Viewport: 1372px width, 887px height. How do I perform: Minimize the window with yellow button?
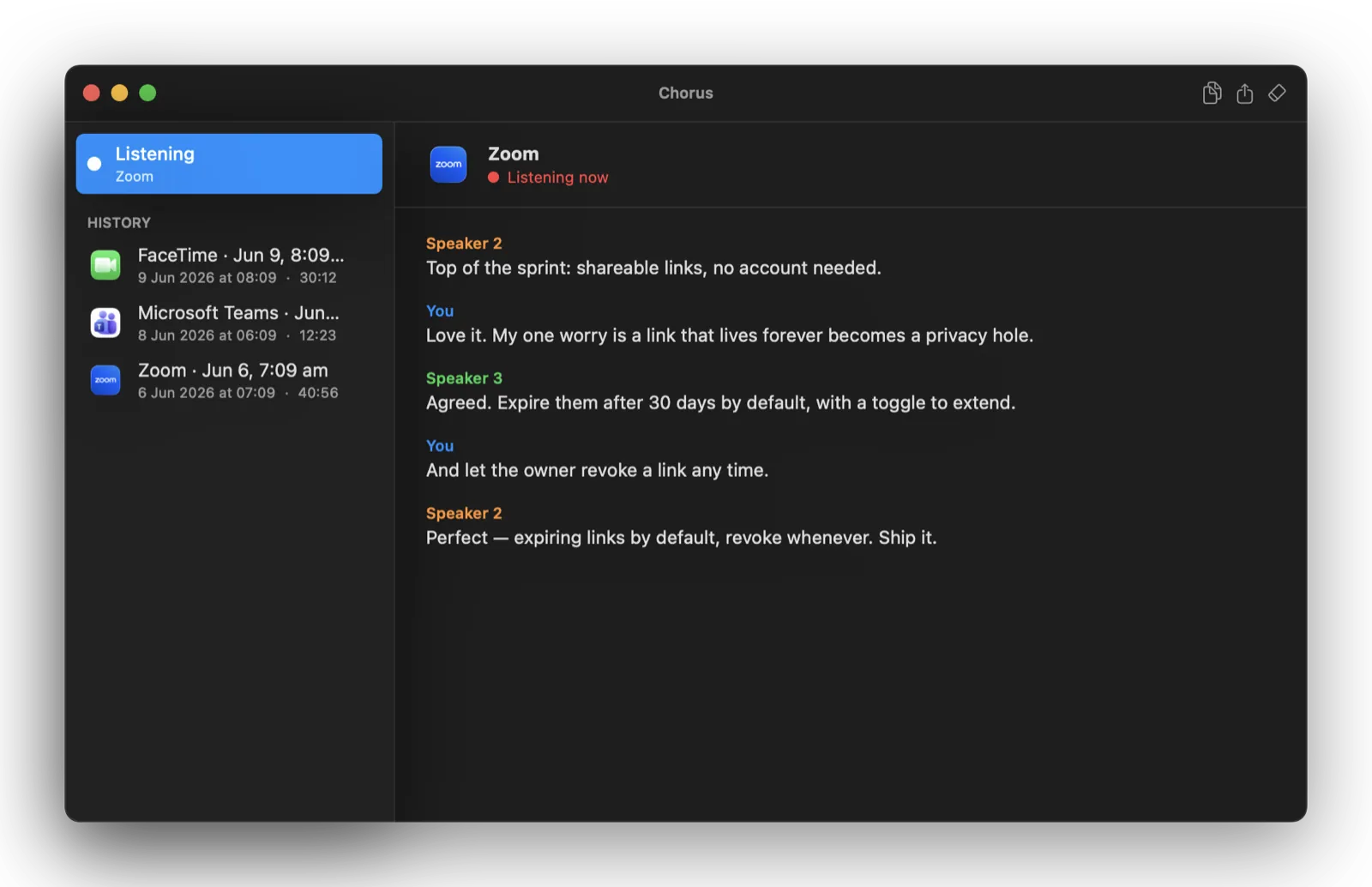(x=120, y=93)
